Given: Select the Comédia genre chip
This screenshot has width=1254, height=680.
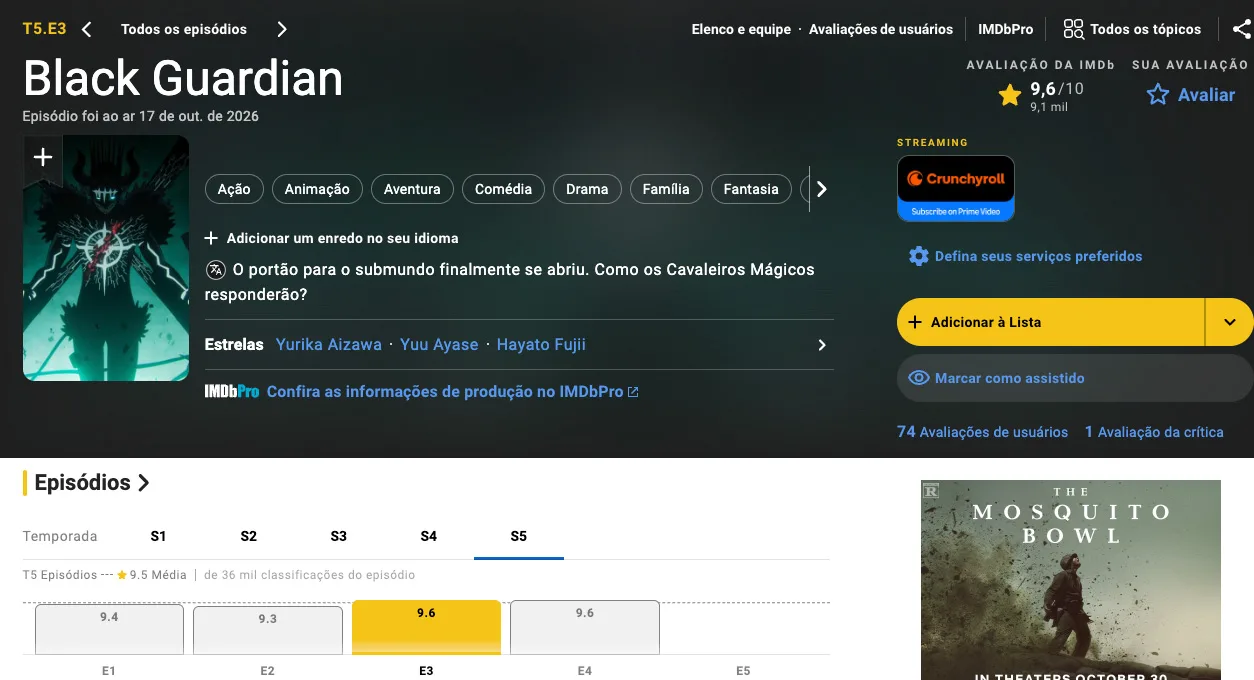Looking at the screenshot, I should pyautogui.click(x=503, y=189).
